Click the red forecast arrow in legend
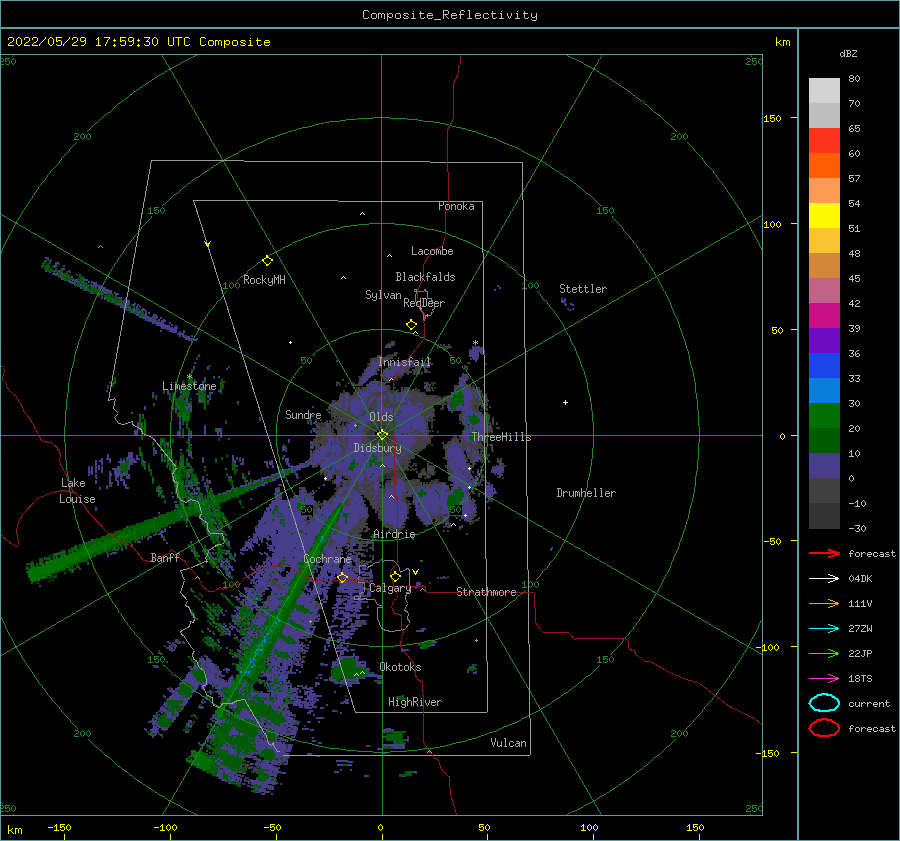This screenshot has height=841, width=900. pyautogui.click(x=824, y=553)
